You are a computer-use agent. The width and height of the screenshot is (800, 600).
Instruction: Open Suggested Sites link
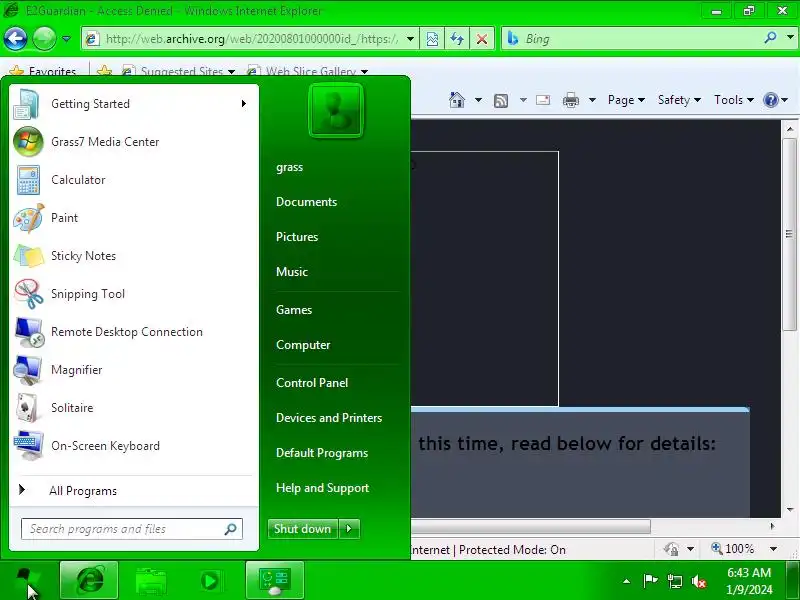point(178,71)
